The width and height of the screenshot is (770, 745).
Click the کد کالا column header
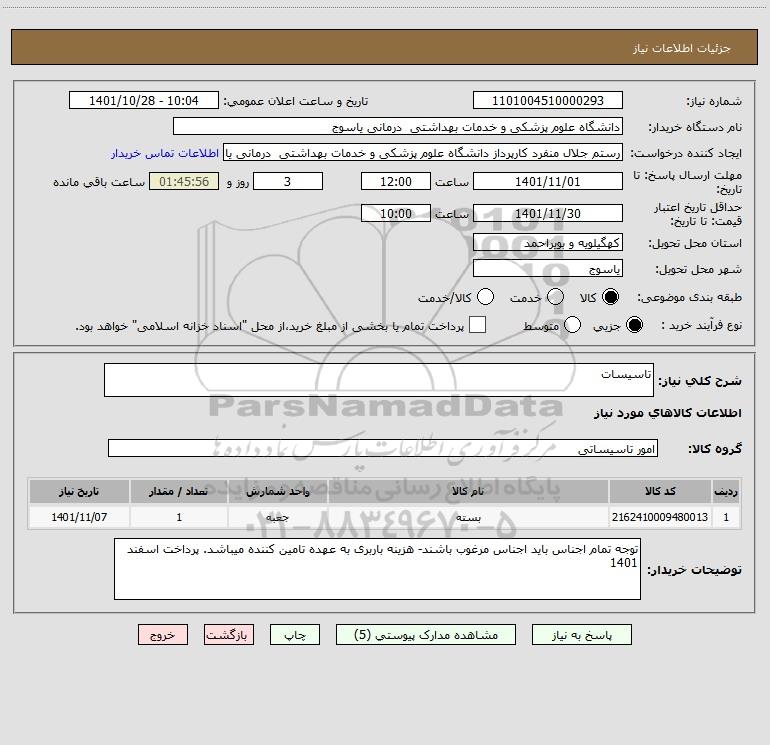click(x=660, y=491)
